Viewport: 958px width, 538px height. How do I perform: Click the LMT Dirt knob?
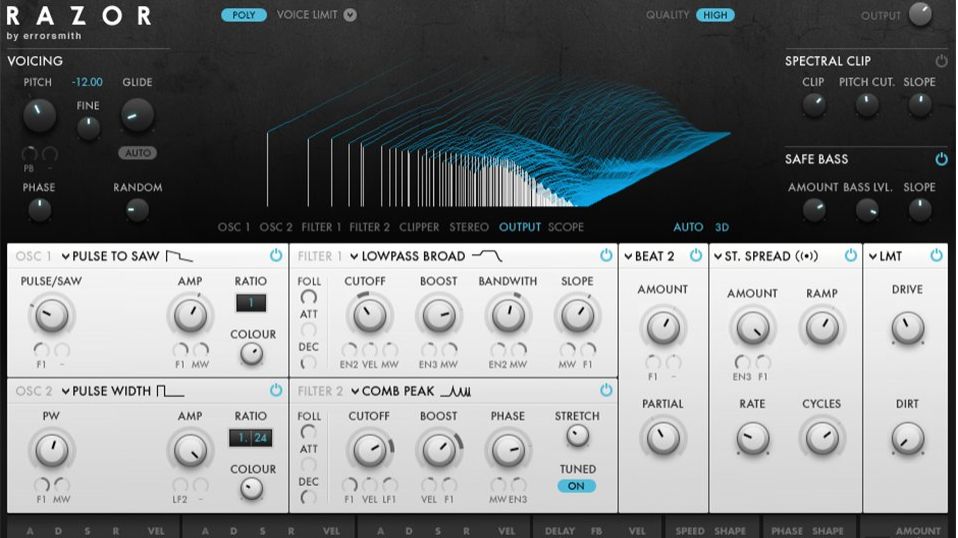pyautogui.click(x=907, y=438)
